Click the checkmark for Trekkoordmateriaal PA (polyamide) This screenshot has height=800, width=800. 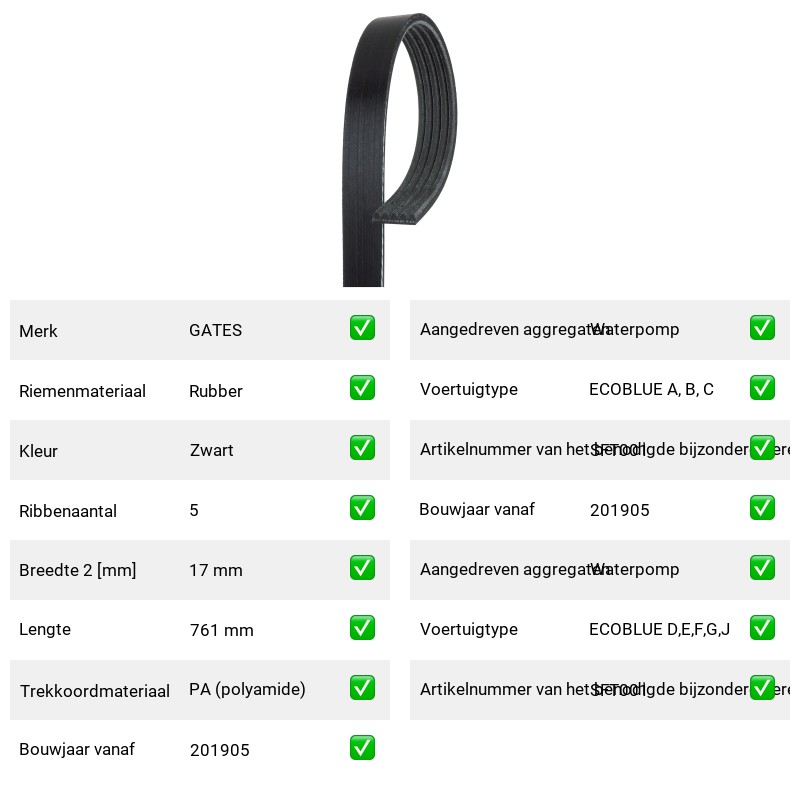tap(362, 688)
